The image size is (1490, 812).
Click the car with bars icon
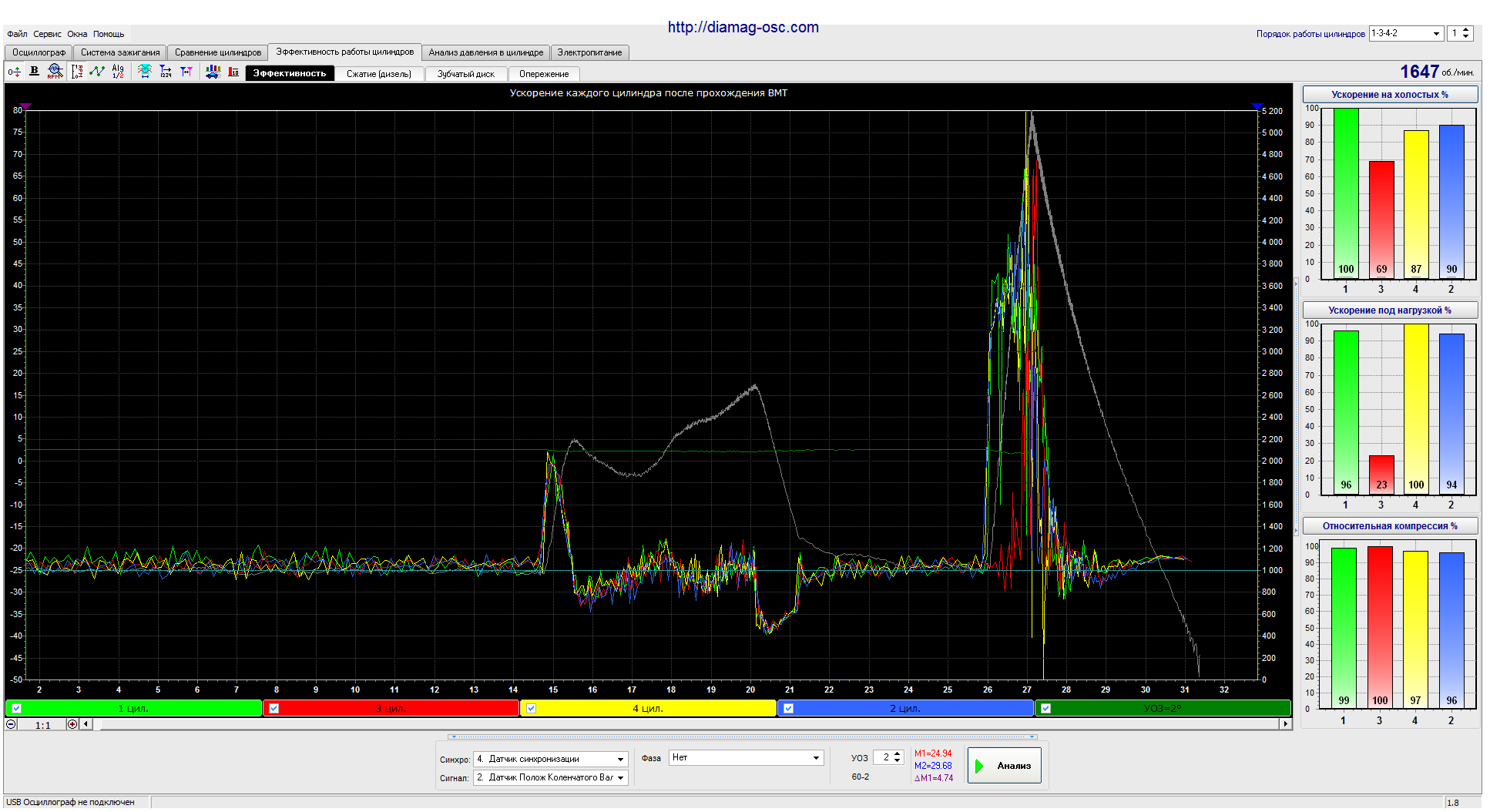(213, 72)
